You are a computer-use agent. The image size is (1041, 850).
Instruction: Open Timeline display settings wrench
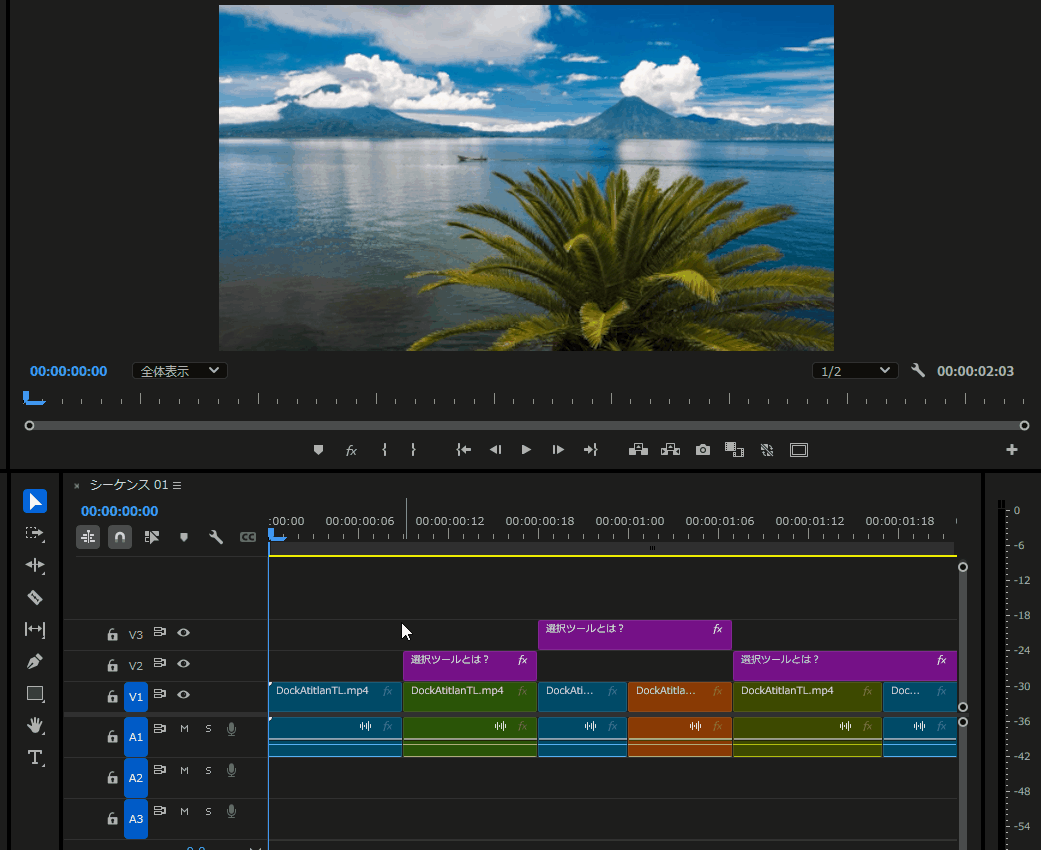click(216, 537)
